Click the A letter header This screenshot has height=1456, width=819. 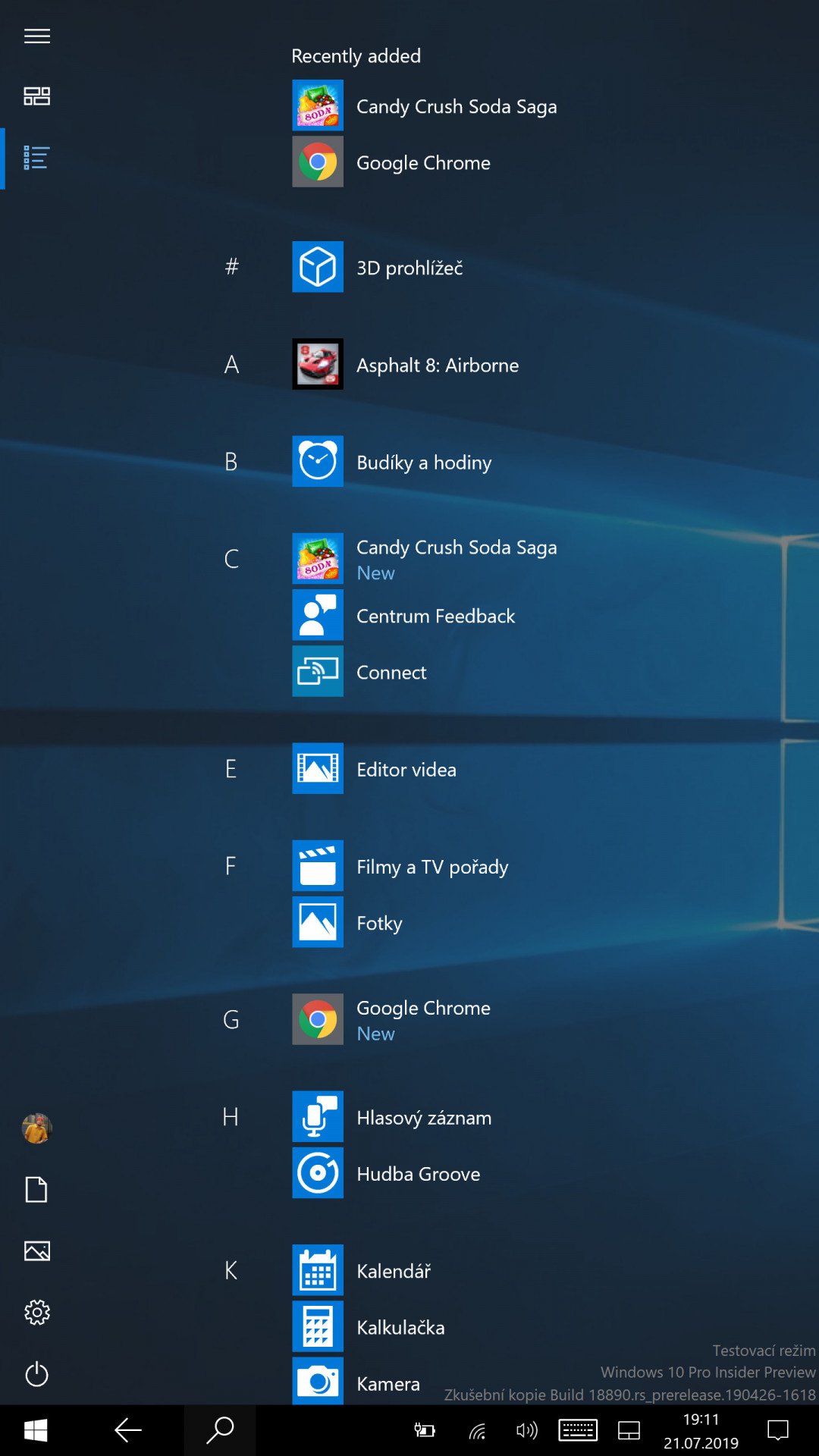(x=231, y=364)
